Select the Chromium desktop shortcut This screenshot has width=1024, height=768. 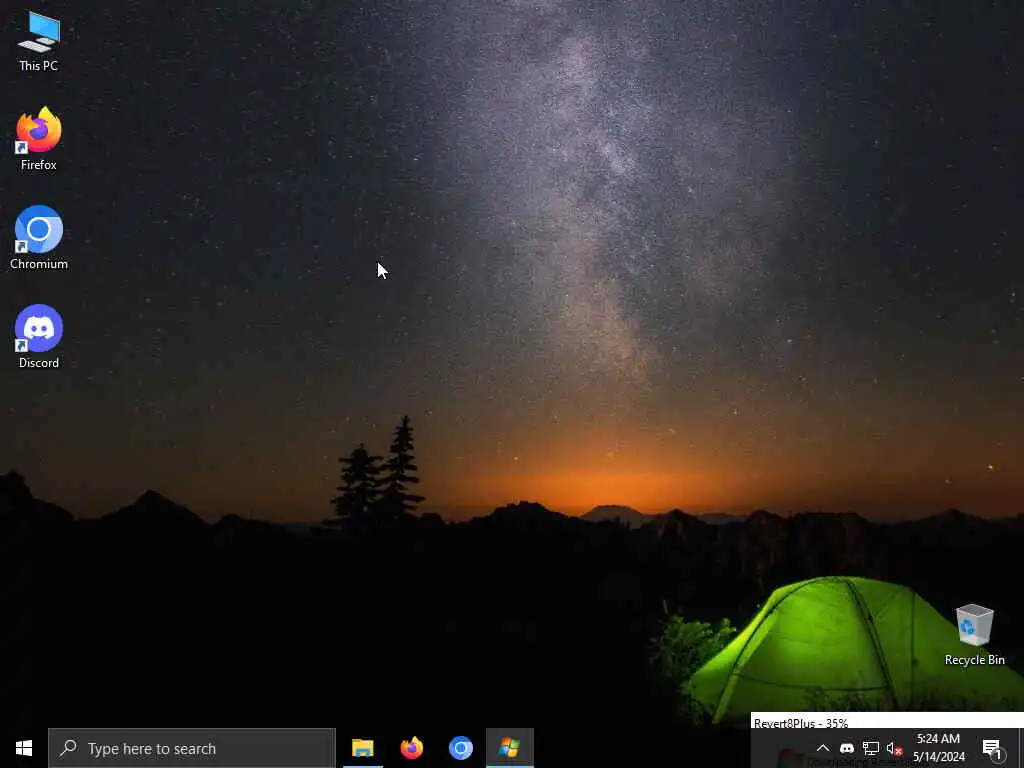click(39, 238)
